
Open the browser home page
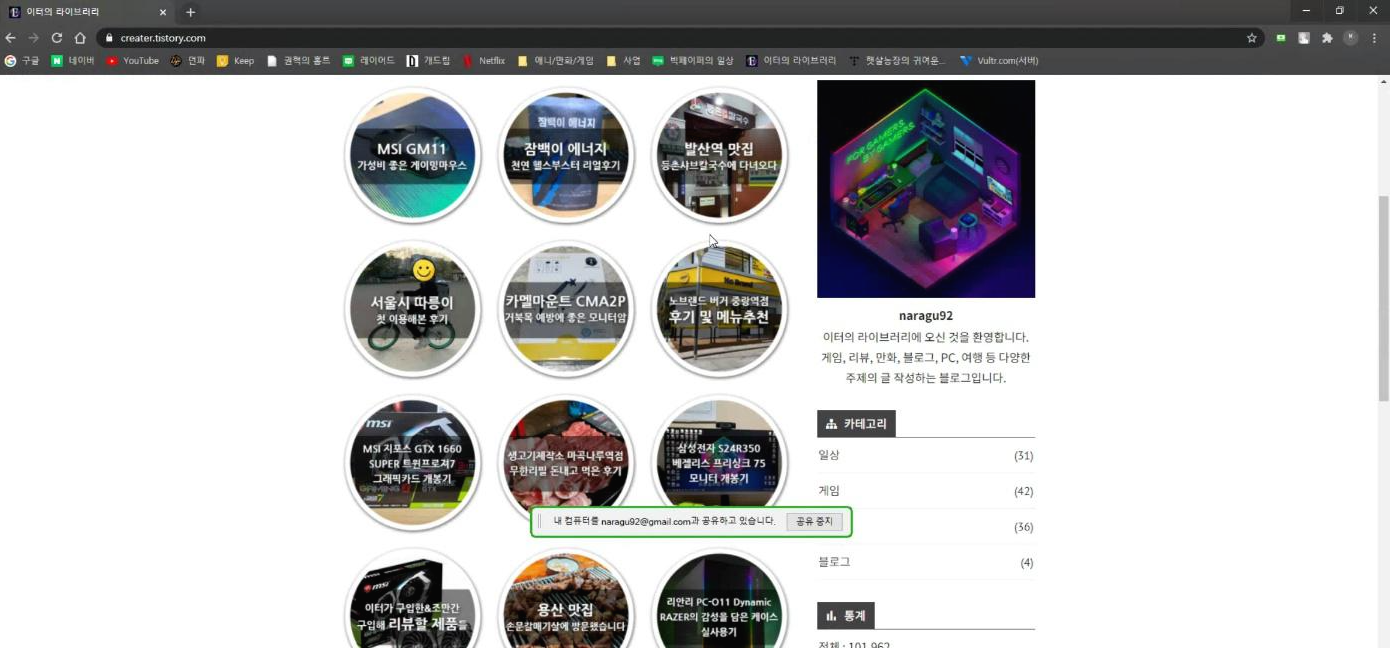tap(80, 38)
